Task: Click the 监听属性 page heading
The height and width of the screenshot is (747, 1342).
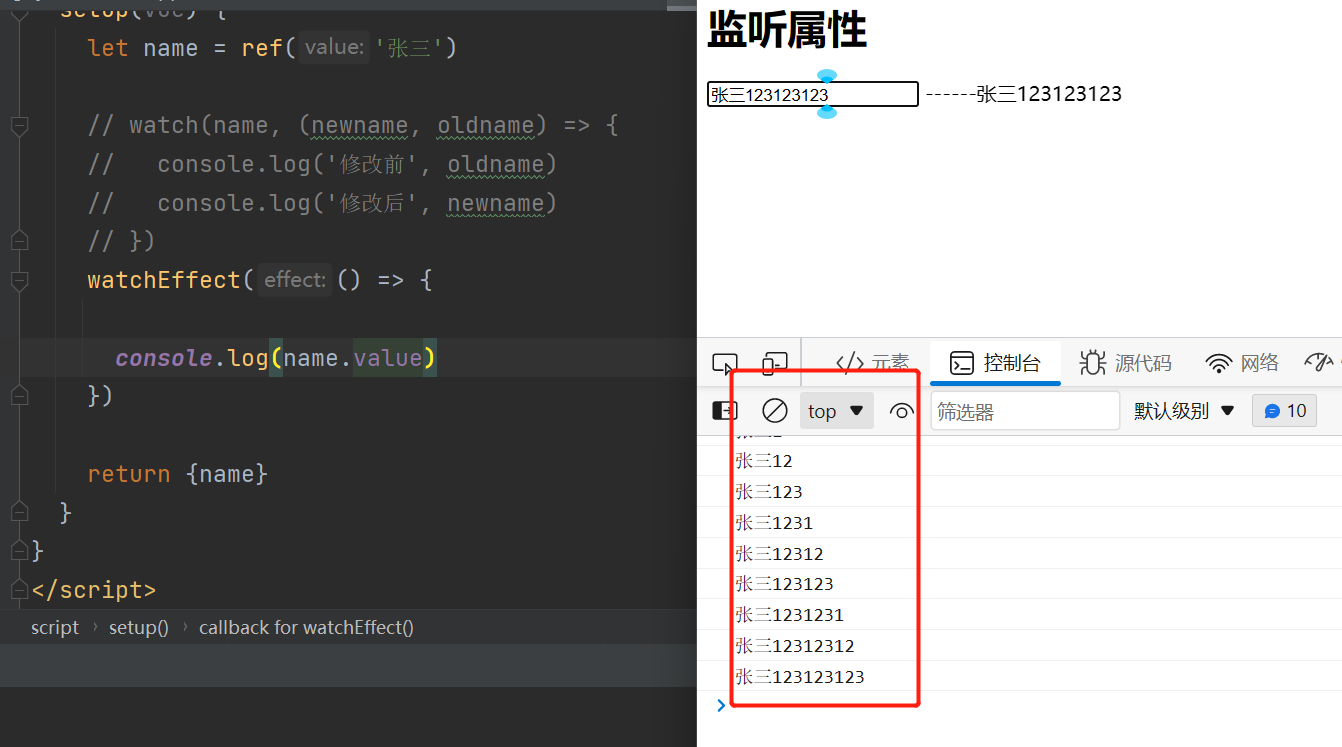Action: (787, 29)
